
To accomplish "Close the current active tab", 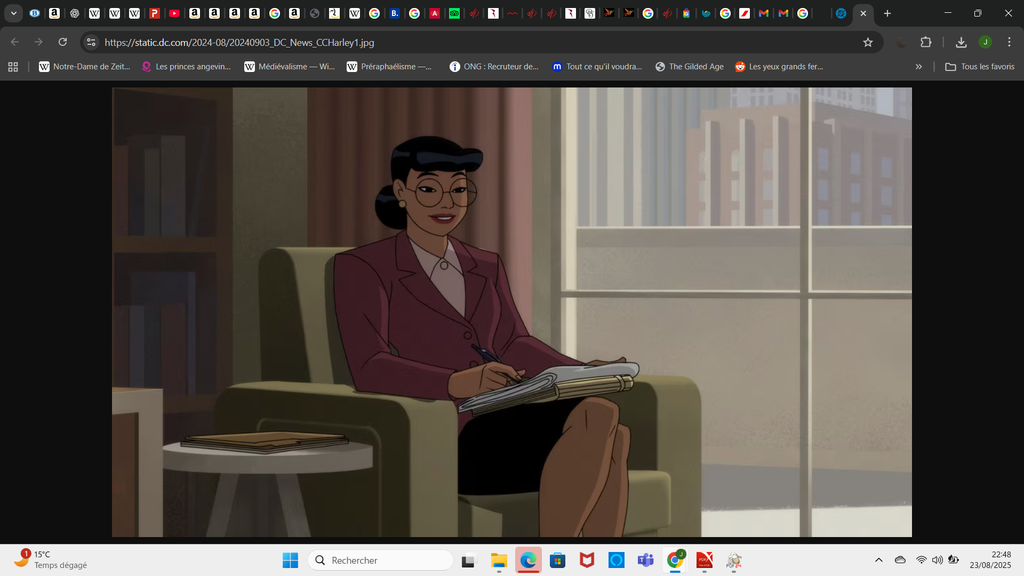I will 863,13.
